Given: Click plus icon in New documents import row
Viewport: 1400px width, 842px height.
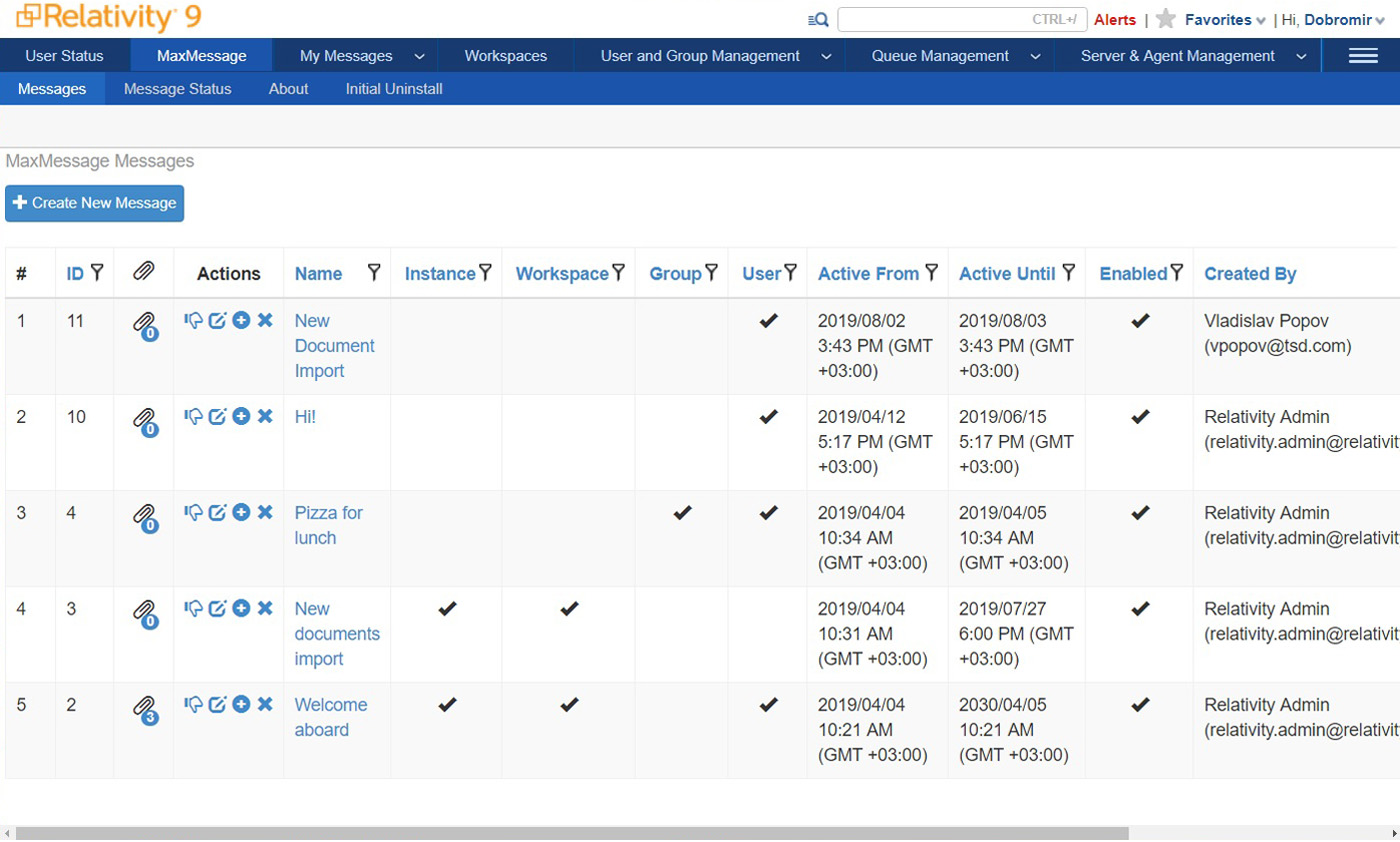Looking at the screenshot, I should coord(241,608).
